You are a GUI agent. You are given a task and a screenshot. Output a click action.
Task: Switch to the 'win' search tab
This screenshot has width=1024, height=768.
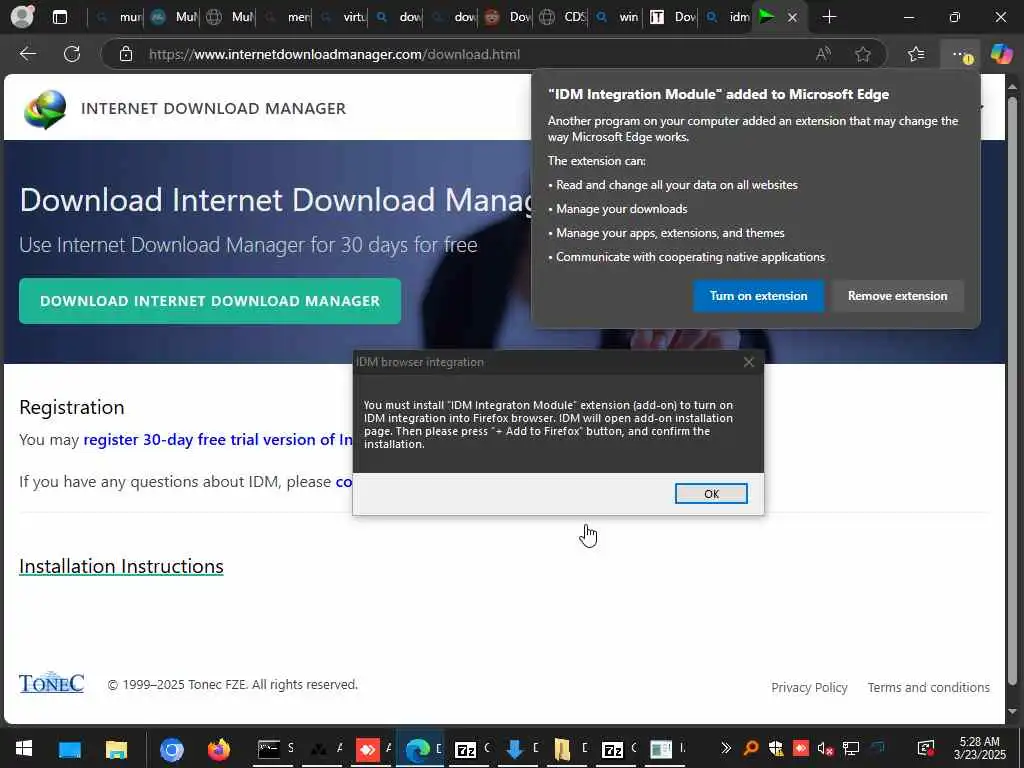(618, 17)
